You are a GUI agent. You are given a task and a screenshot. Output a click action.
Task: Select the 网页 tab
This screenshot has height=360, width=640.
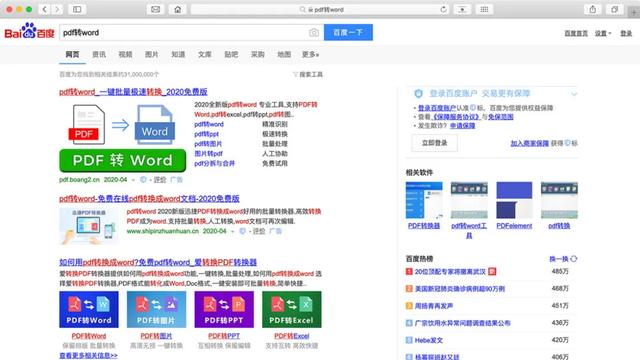[72, 54]
